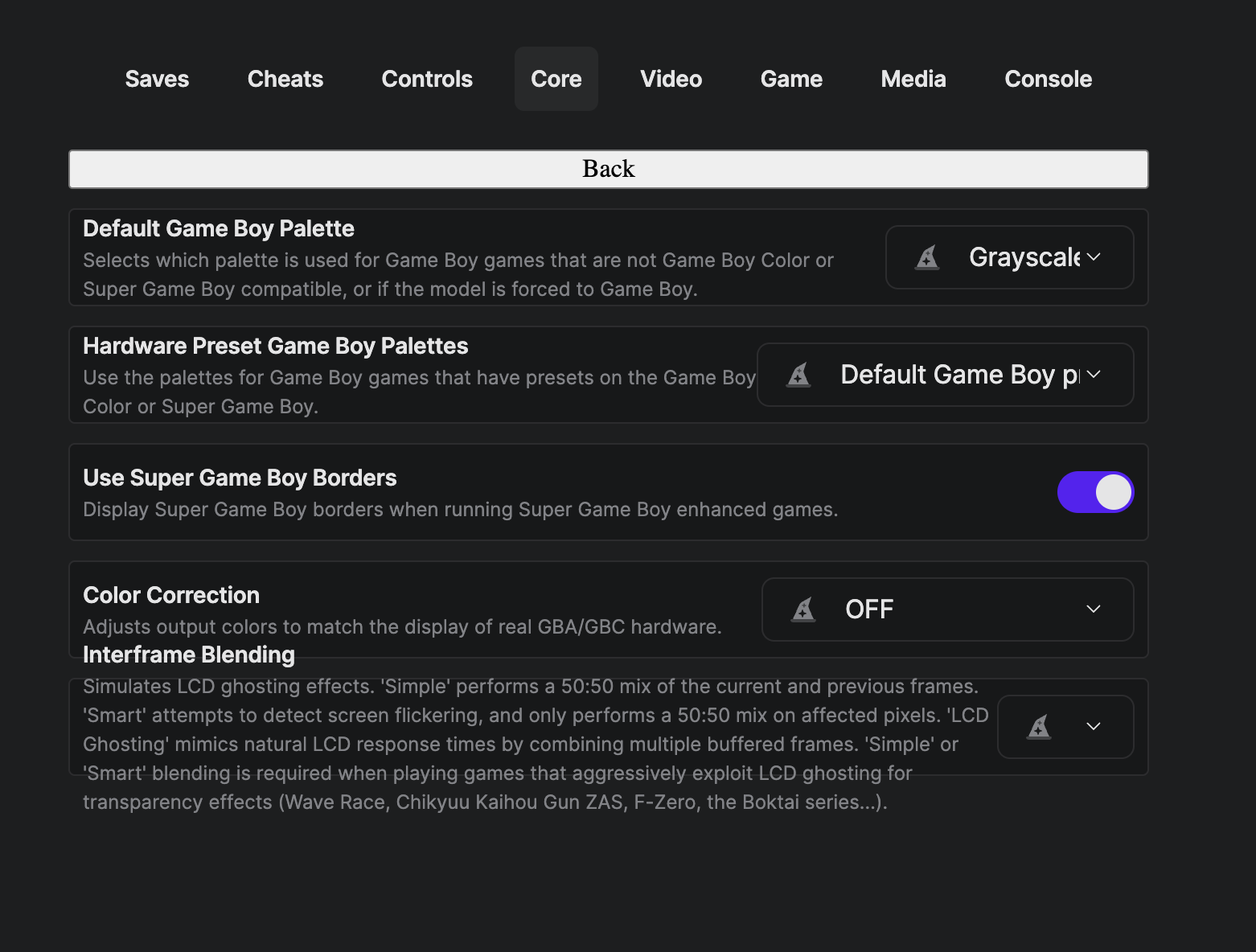Open the Cheats tab
Screen dimensions: 1256x952
point(285,79)
